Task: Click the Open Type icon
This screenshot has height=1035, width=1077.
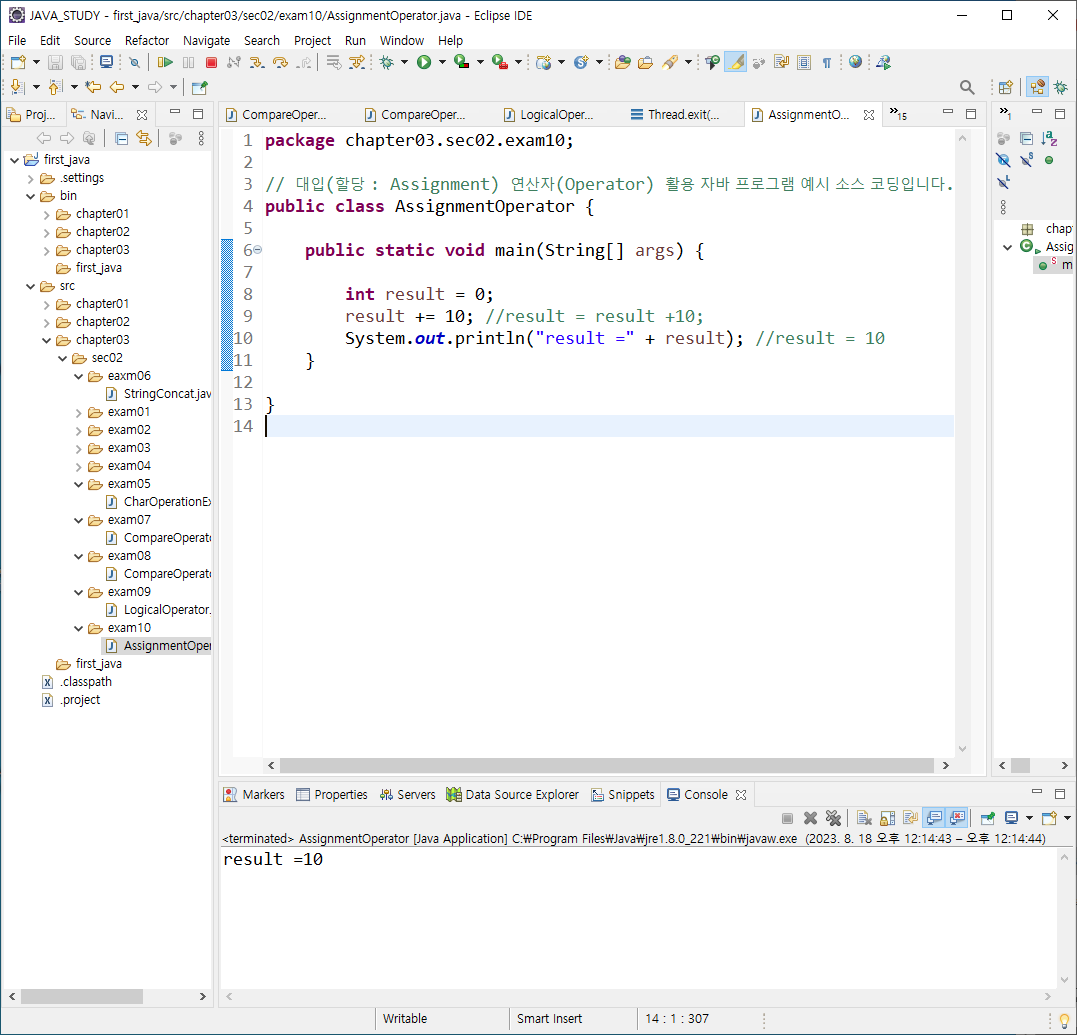Action: click(x=623, y=62)
